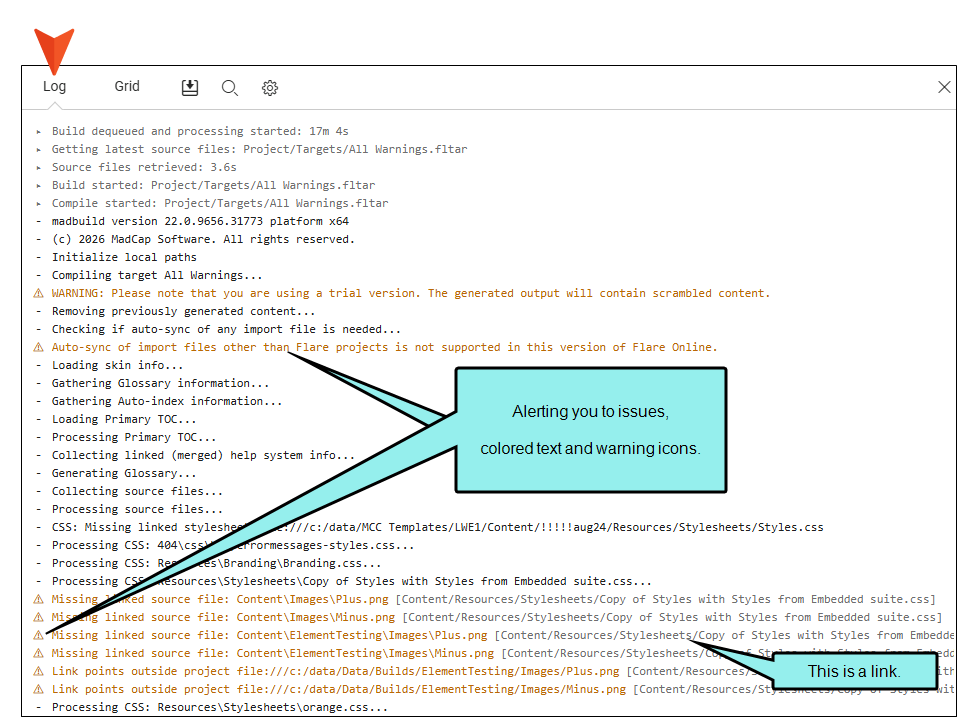Screen dimensions: 957x717
Task: Open the log settings gear icon
Action: click(270, 88)
